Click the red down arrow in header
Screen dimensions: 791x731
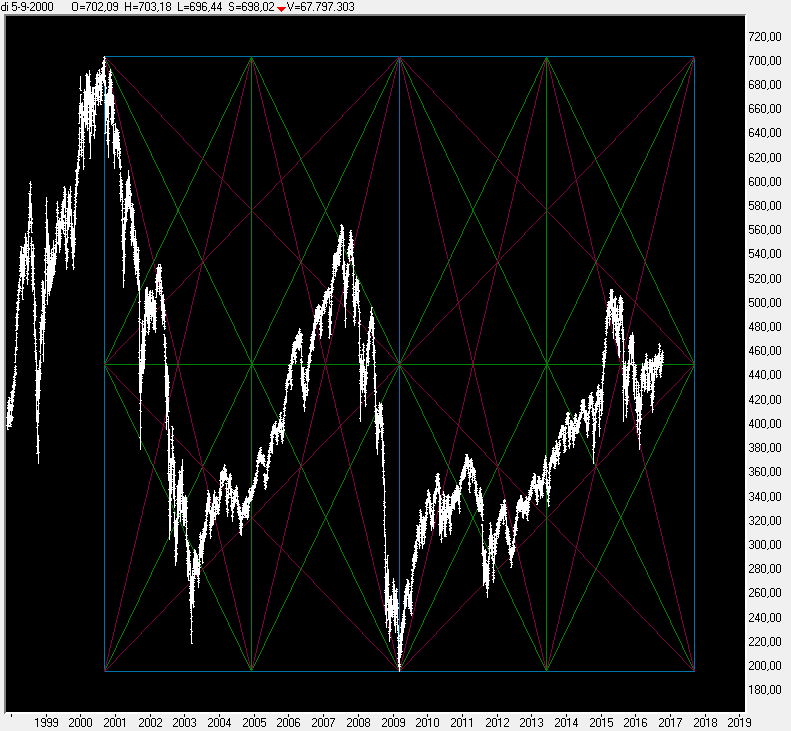(283, 8)
